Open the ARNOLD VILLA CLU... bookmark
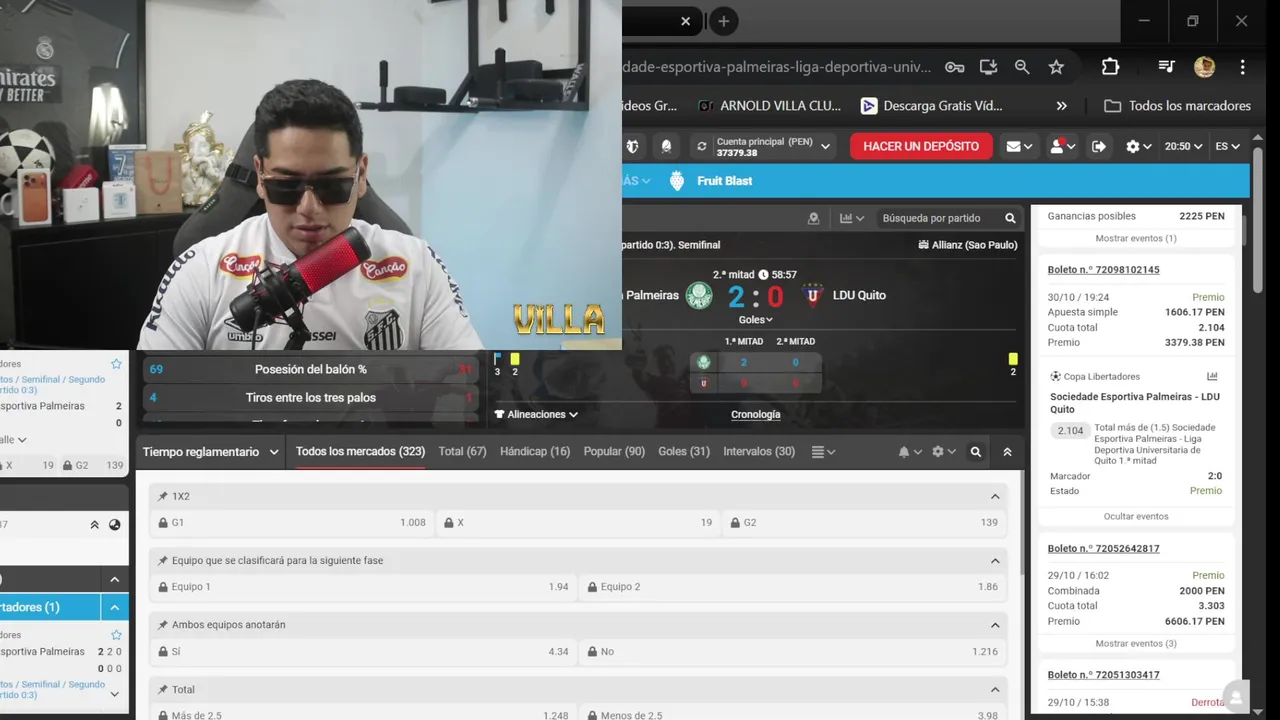 tap(769, 106)
